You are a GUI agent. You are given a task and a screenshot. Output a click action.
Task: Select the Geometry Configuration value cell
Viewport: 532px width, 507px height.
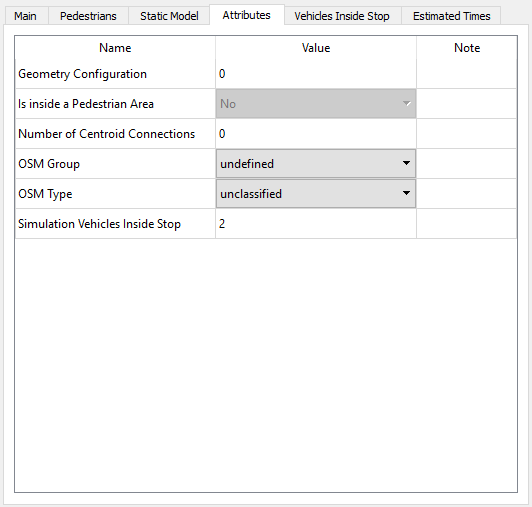316,74
